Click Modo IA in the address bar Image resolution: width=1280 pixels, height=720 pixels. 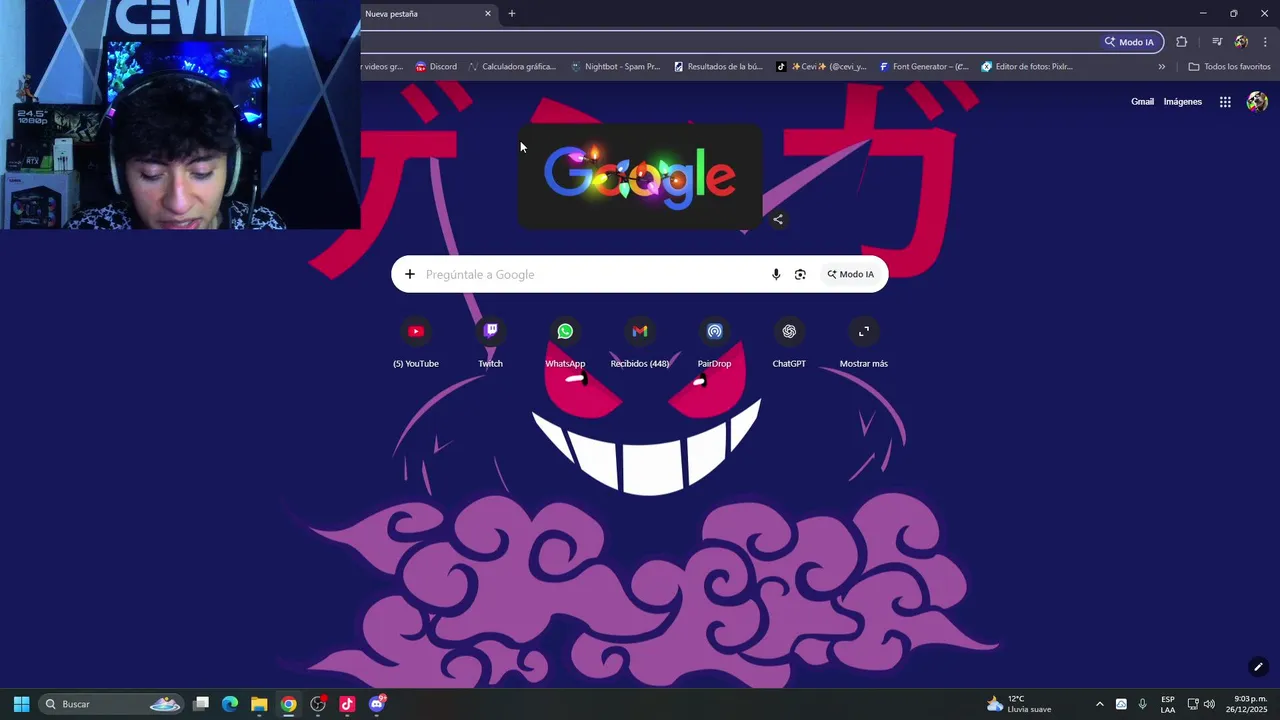click(x=1130, y=42)
